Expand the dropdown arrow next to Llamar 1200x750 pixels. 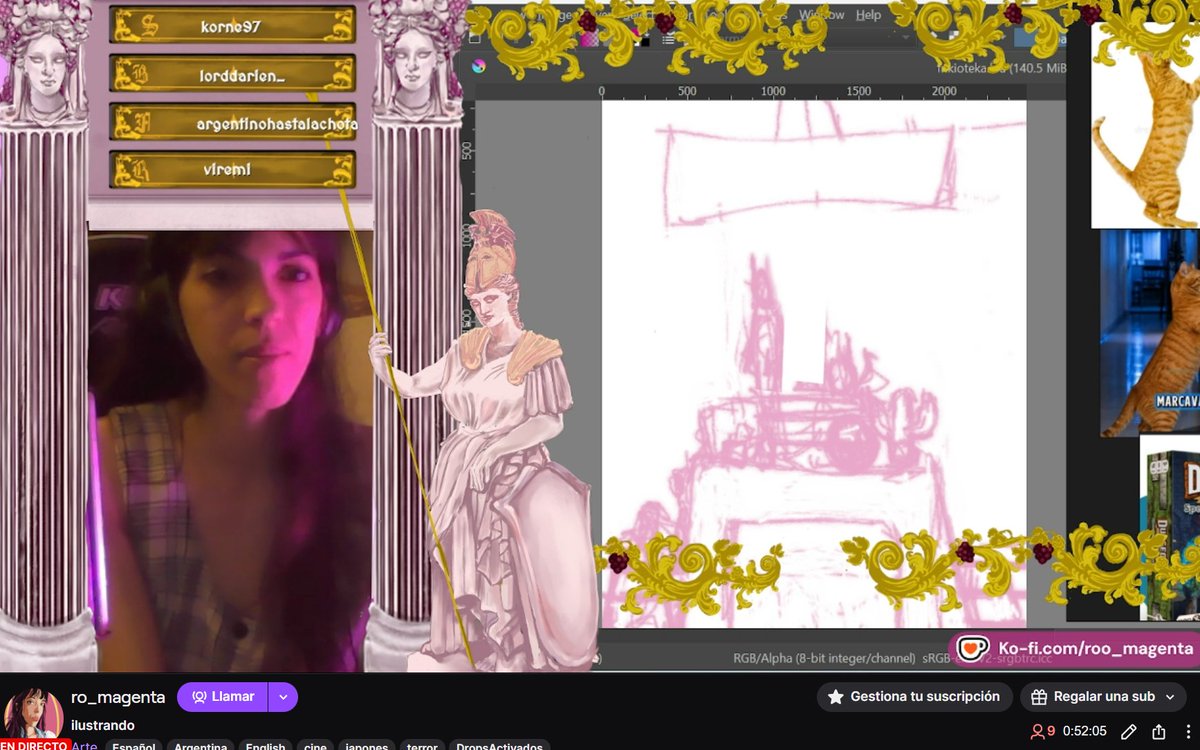283,697
